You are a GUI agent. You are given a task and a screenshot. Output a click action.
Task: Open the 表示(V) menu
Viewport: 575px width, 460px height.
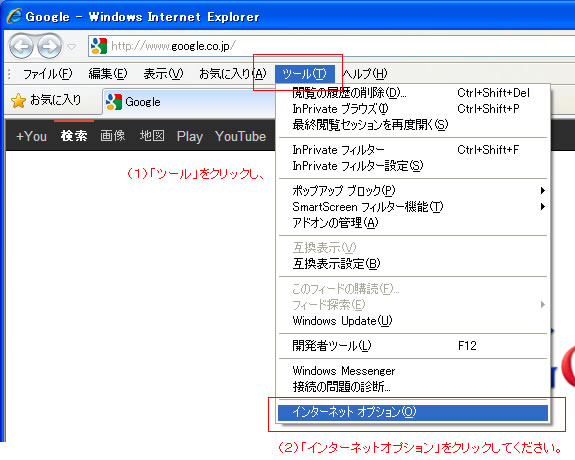pos(163,74)
